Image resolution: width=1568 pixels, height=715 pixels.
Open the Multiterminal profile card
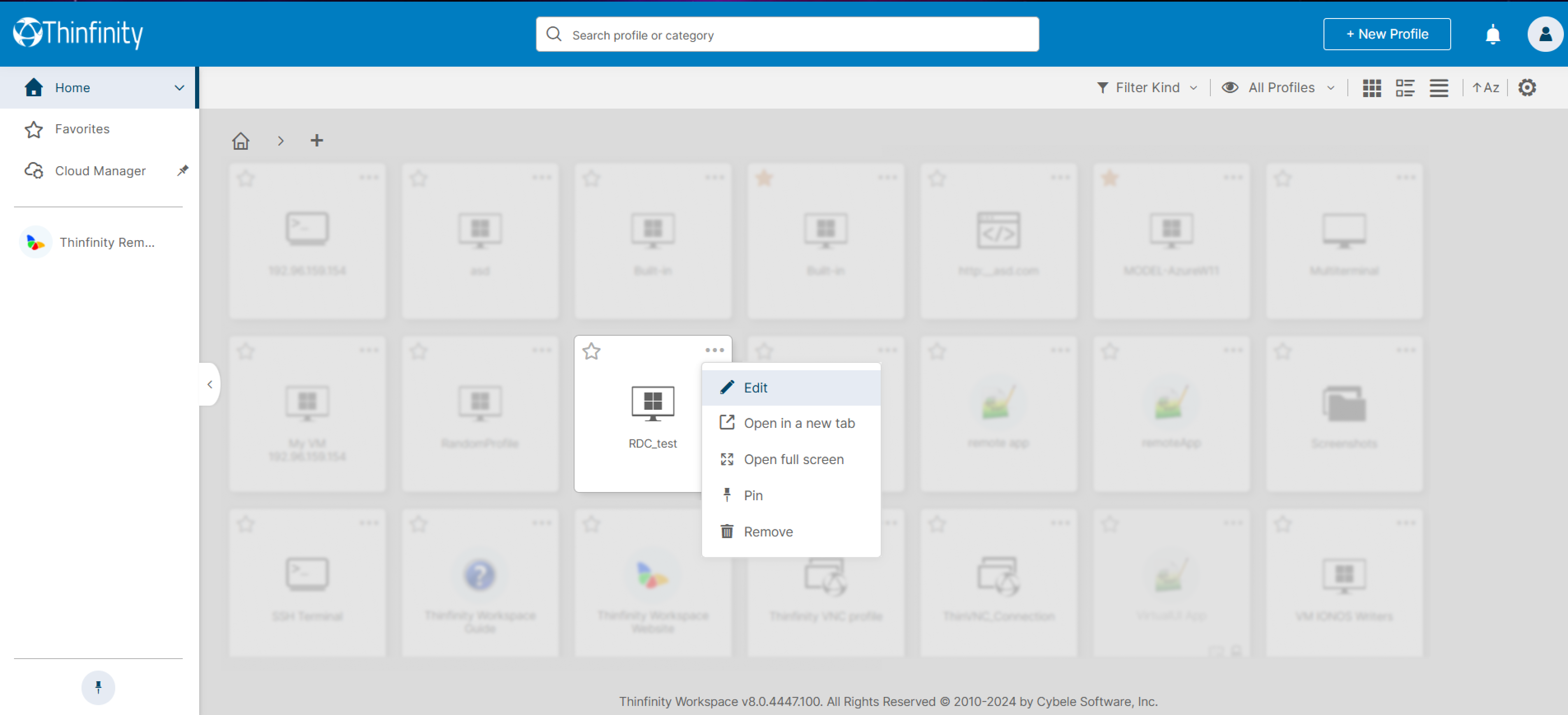pyautogui.click(x=1344, y=241)
